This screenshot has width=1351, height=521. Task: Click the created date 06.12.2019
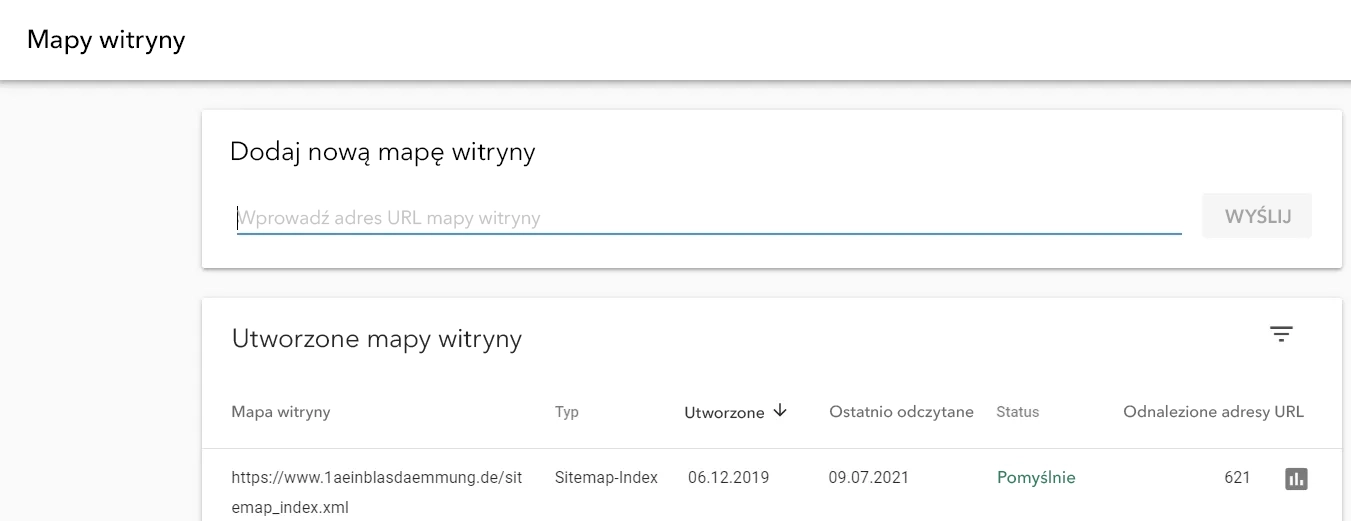(728, 478)
